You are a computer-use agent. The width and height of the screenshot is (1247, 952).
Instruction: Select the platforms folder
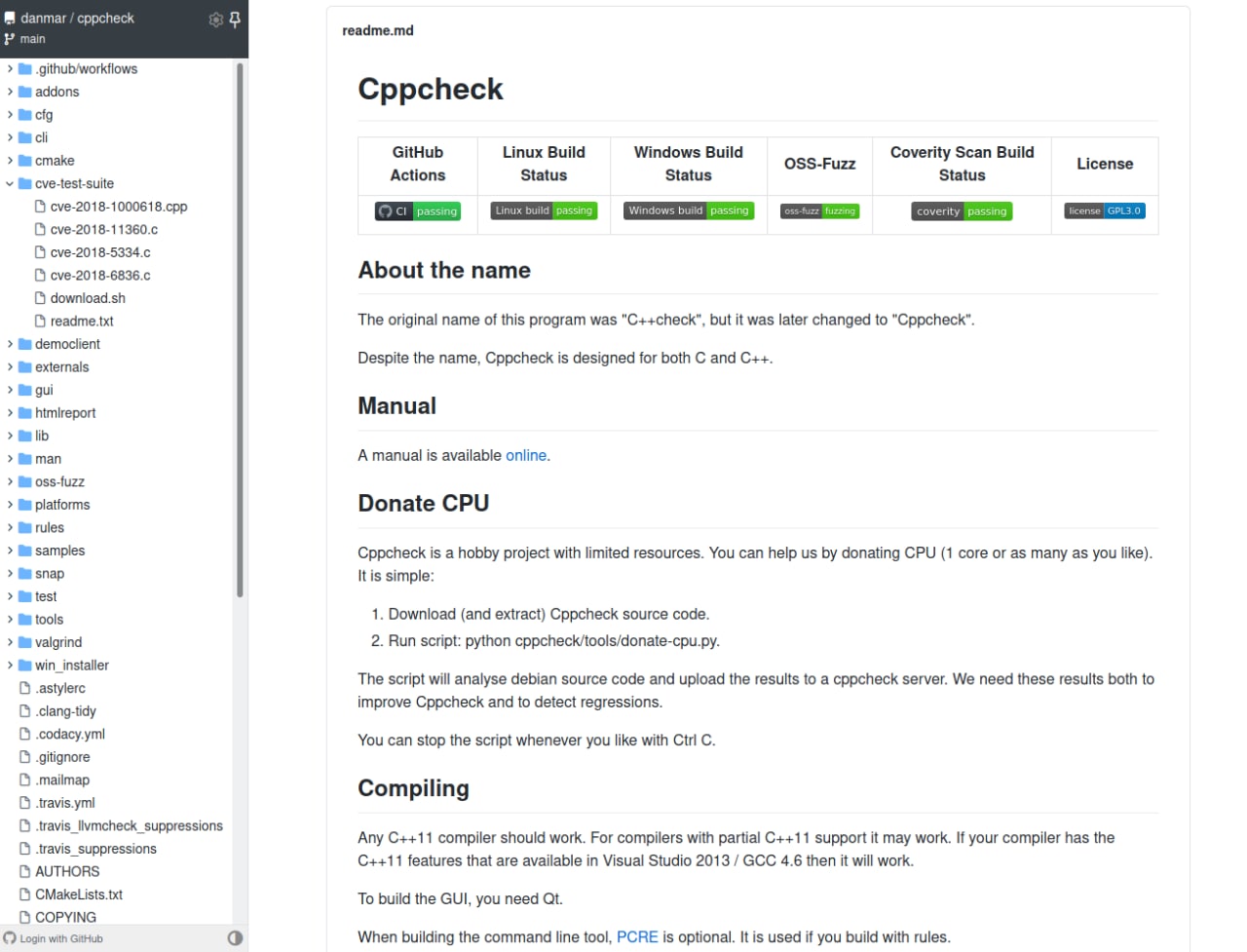pos(62,505)
